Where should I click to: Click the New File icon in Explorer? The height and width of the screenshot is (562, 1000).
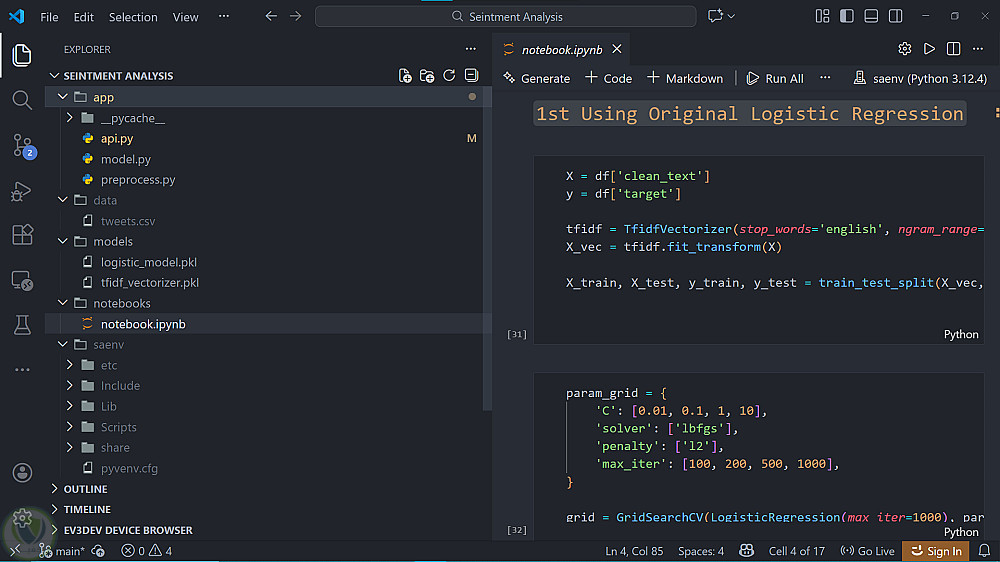[405, 76]
